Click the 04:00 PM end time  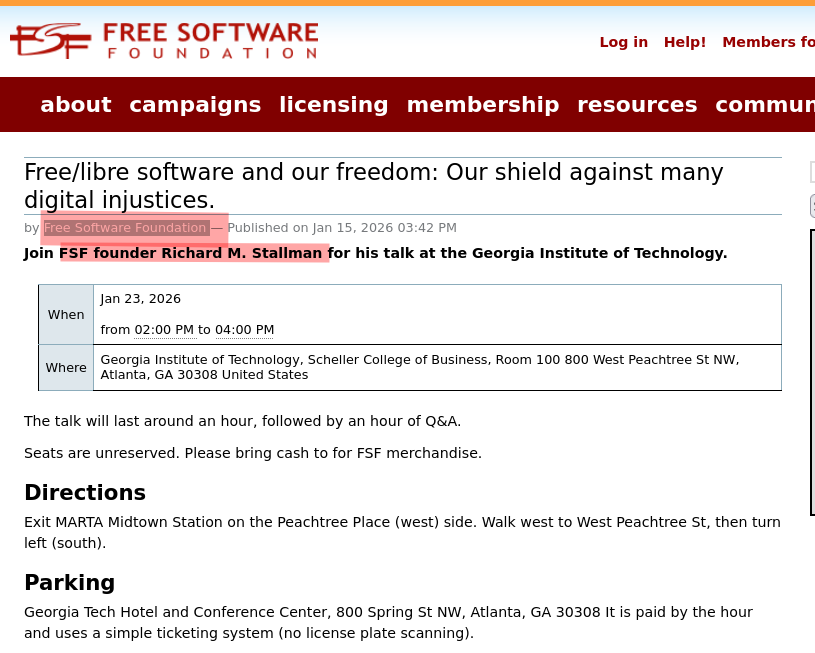pyautogui.click(x=244, y=329)
